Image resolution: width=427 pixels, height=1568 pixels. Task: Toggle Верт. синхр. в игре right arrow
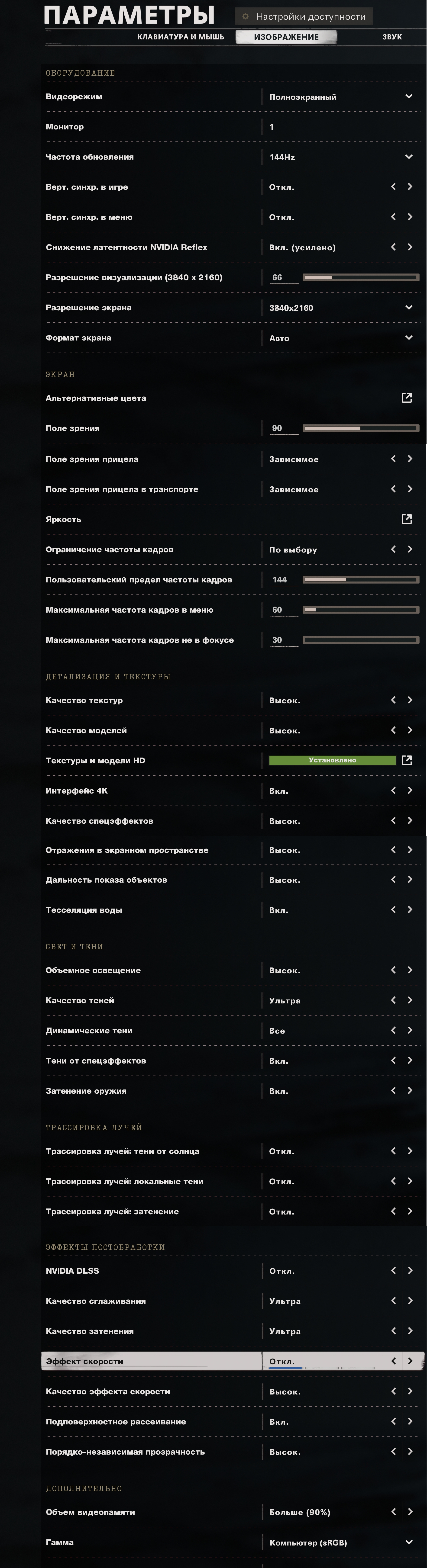(x=410, y=187)
